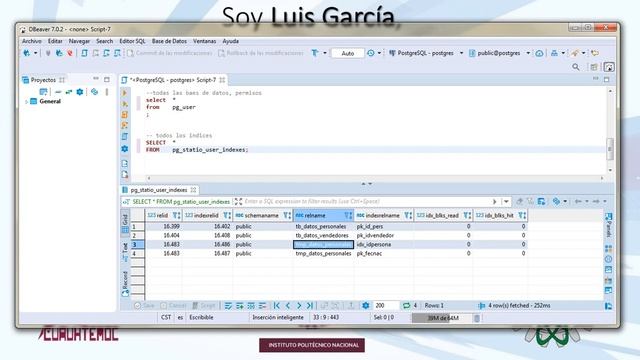Viewport: 640px width, 360px height.
Task: Click cell pk_fecnac
Action: (383, 253)
